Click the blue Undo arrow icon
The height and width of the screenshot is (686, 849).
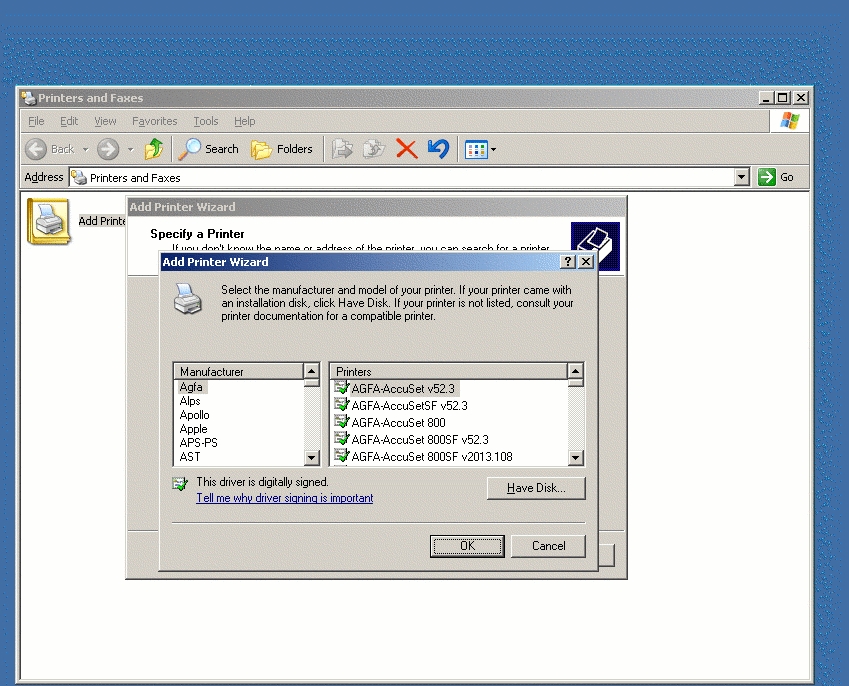coord(438,149)
